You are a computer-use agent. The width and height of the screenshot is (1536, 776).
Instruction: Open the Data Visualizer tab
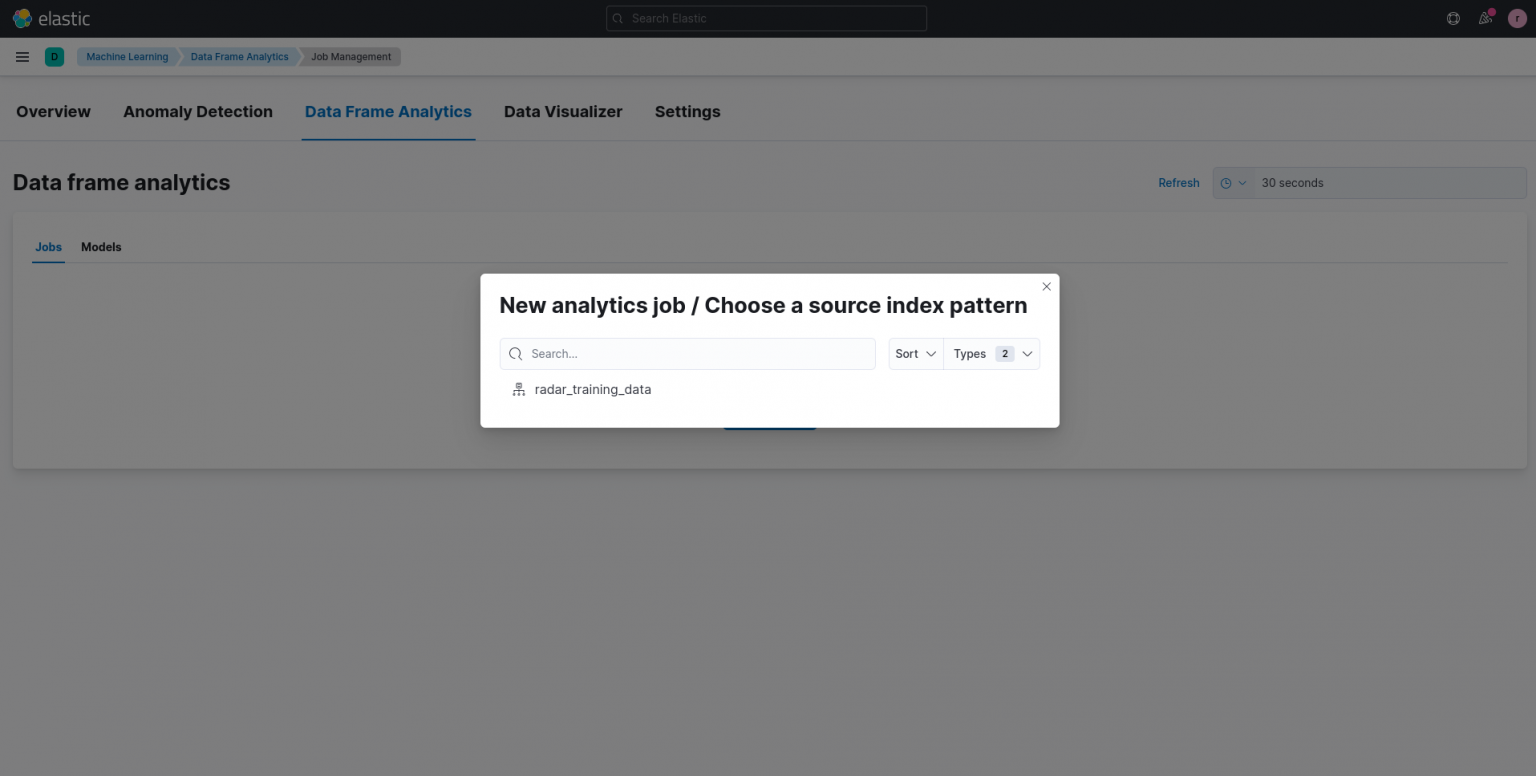562,111
